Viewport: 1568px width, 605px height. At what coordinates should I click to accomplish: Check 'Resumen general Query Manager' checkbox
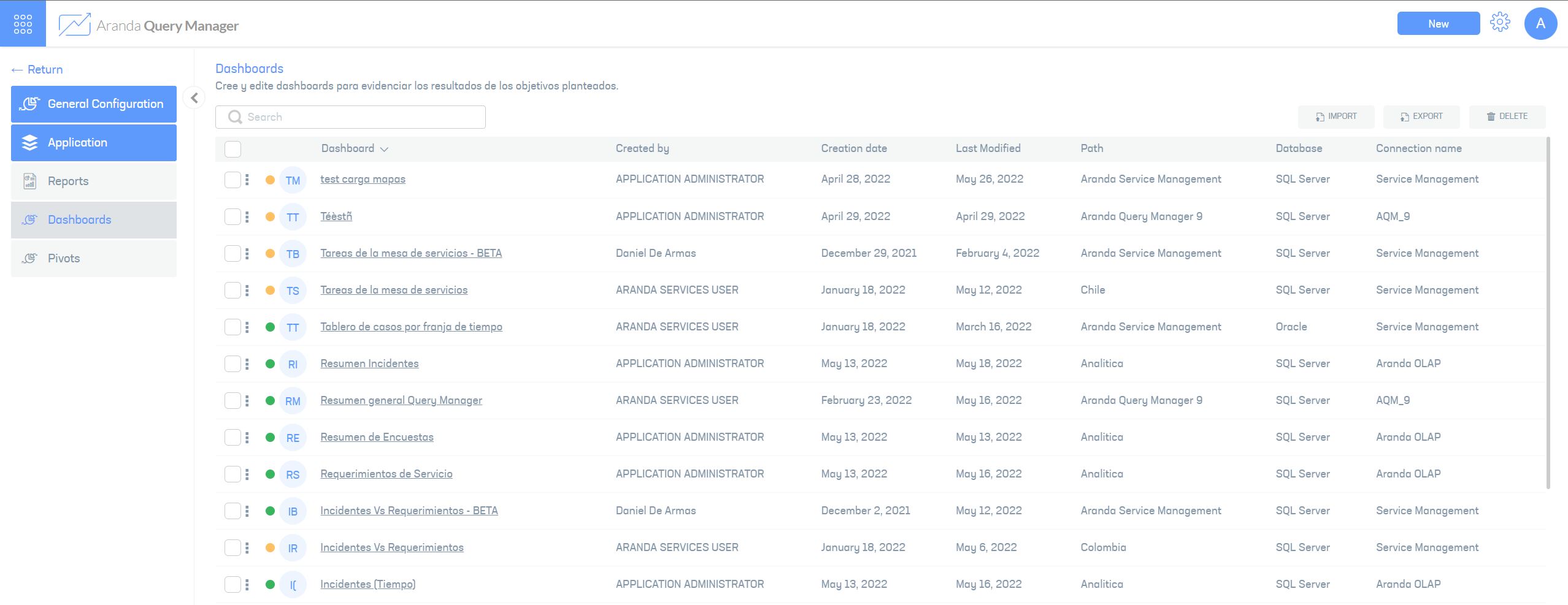tap(233, 400)
